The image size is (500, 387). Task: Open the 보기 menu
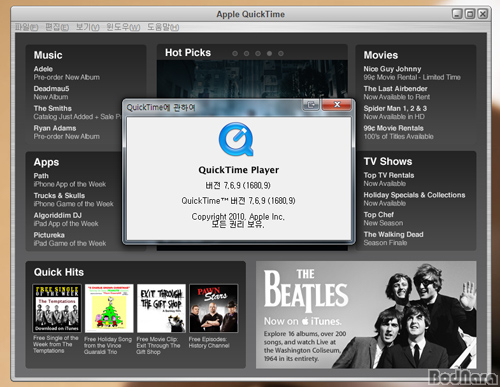click(x=88, y=27)
